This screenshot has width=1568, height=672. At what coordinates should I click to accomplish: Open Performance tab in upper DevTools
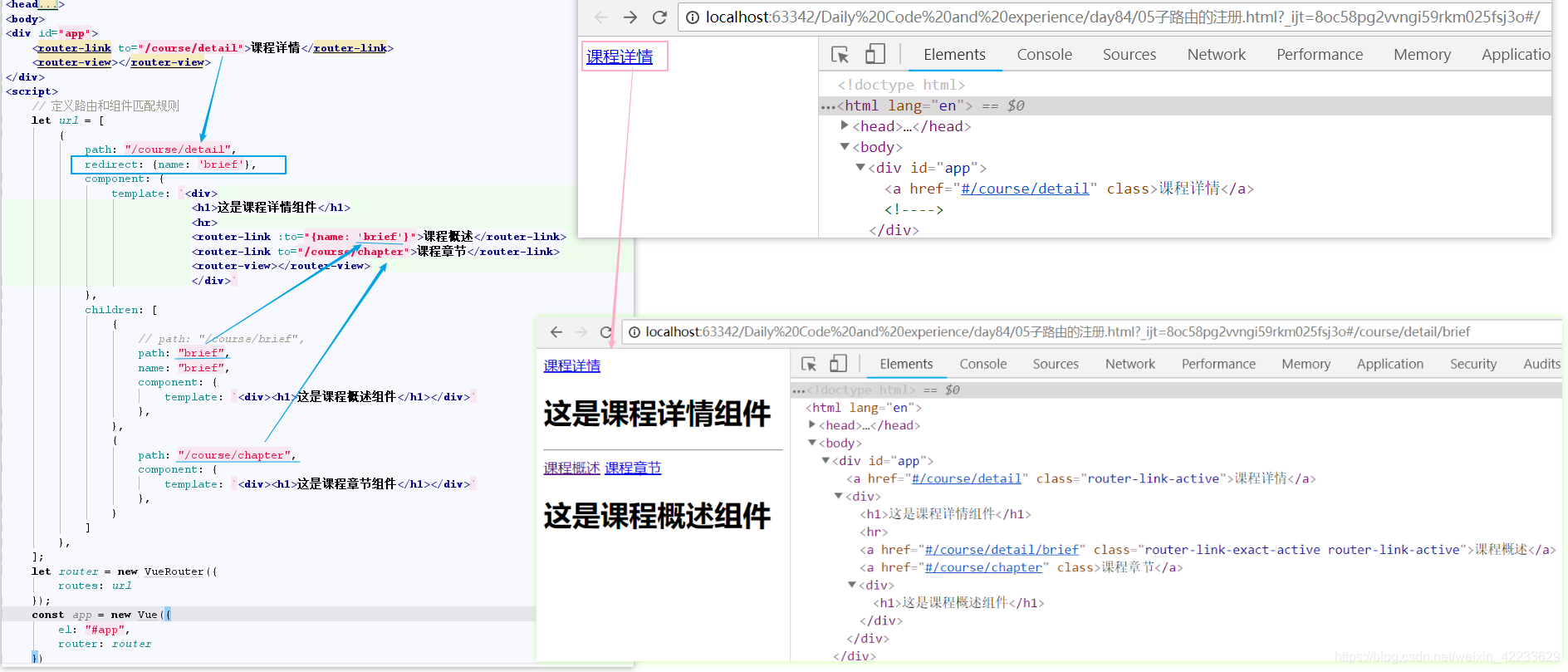pos(1320,55)
